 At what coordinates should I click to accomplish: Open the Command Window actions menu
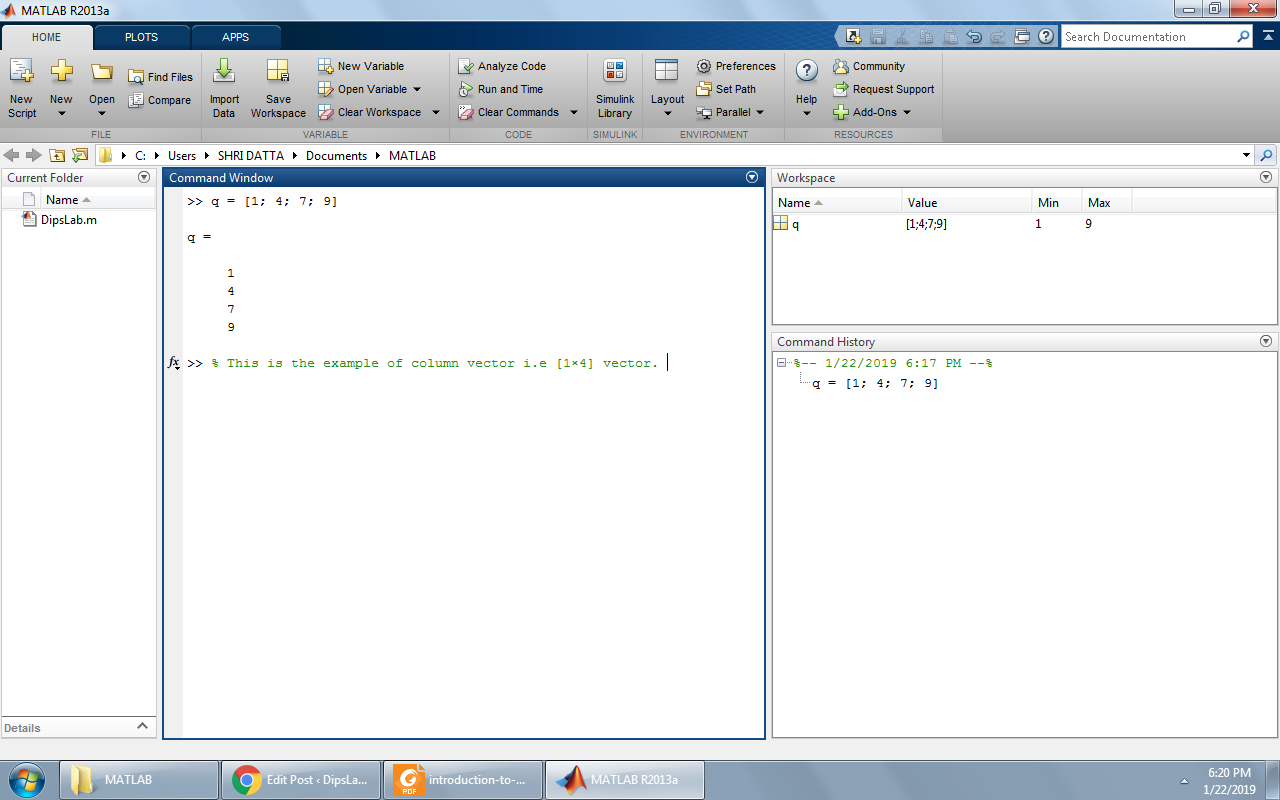point(752,177)
